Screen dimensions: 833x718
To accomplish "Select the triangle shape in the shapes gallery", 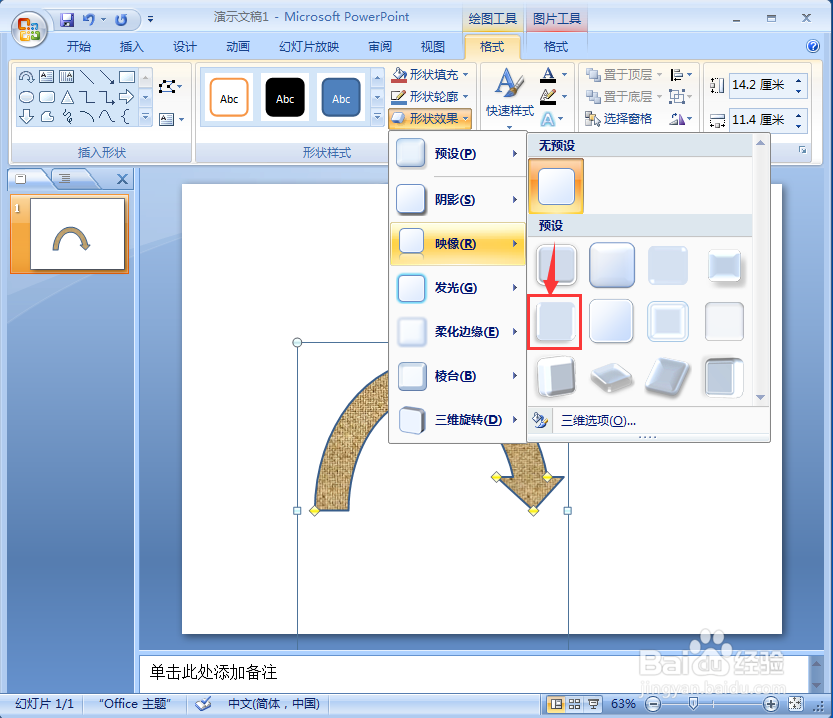I will 67,97.
